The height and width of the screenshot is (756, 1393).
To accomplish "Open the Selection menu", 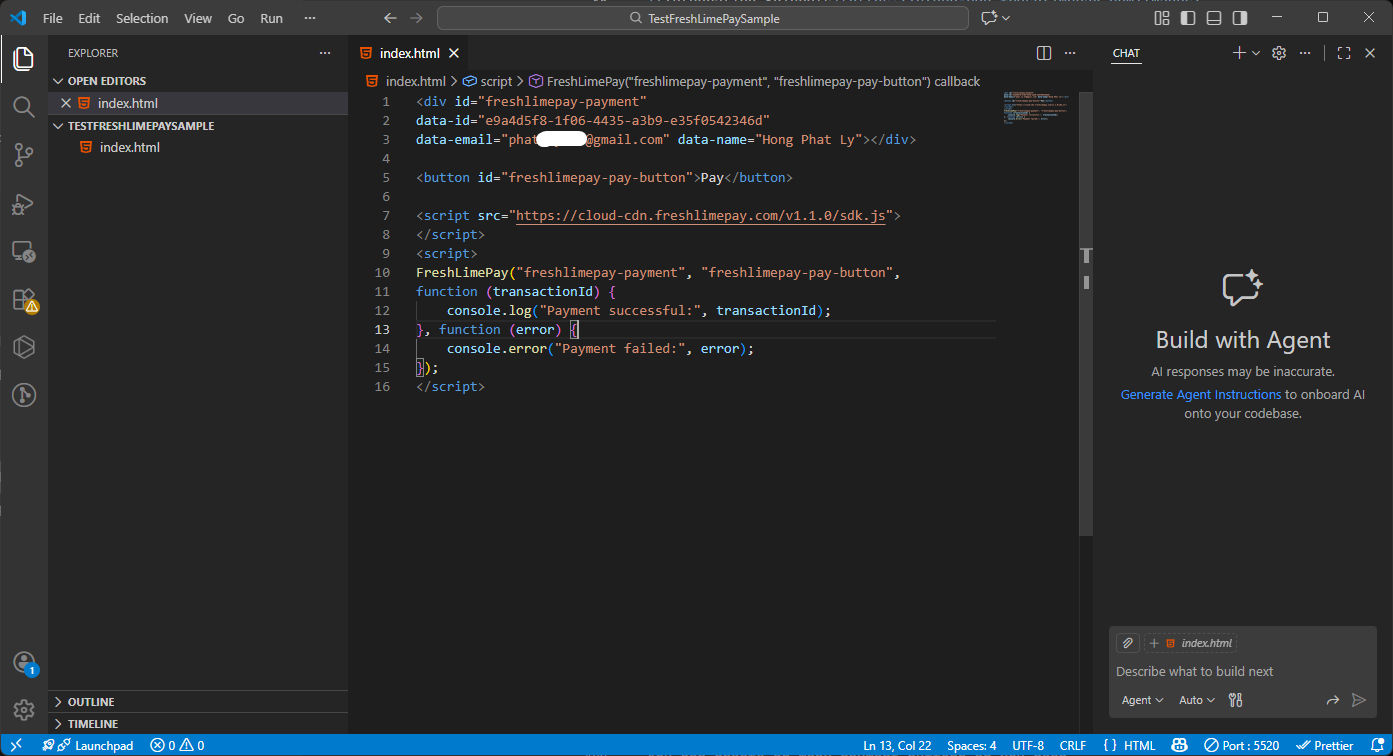I will pyautogui.click(x=142, y=18).
